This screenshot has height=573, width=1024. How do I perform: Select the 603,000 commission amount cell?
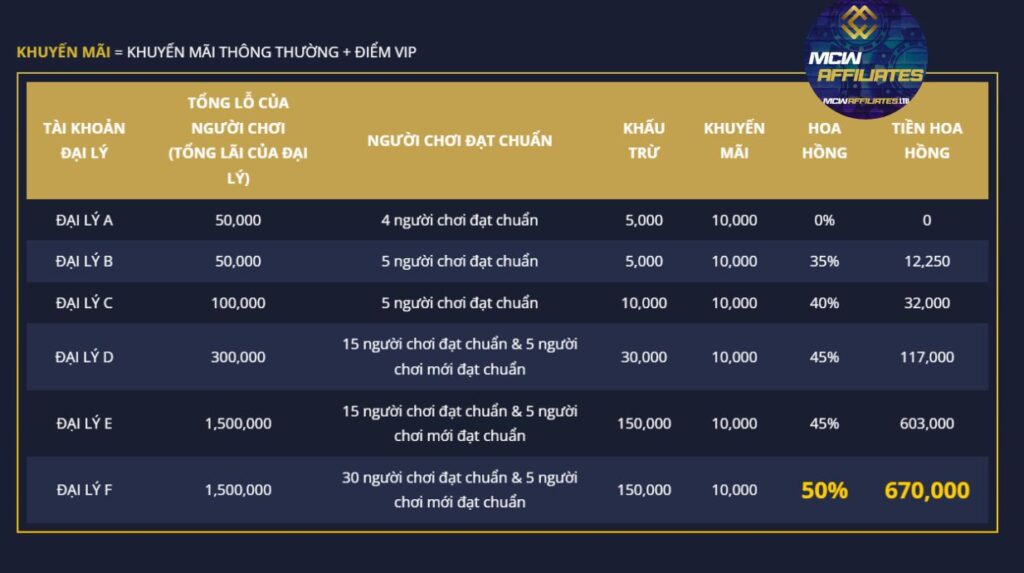pyautogui.click(x=926, y=423)
